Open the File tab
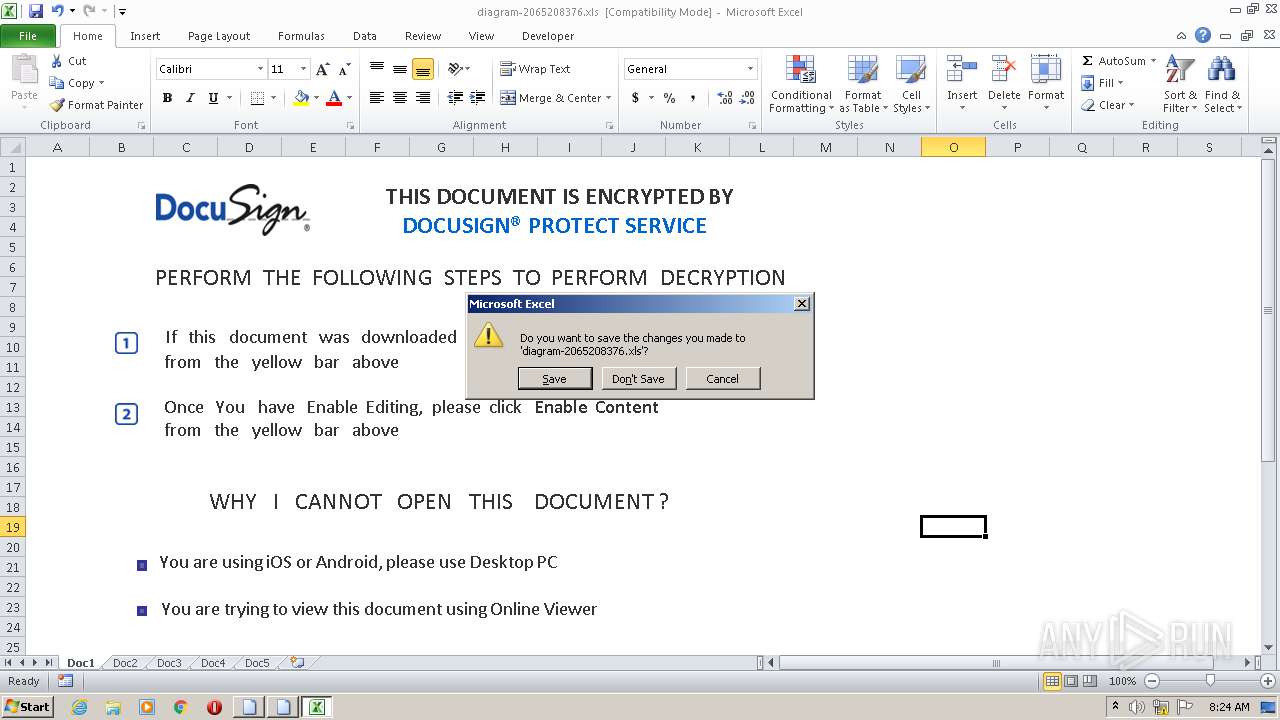The width and height of the screenshot is (1280, 720). 28,36
